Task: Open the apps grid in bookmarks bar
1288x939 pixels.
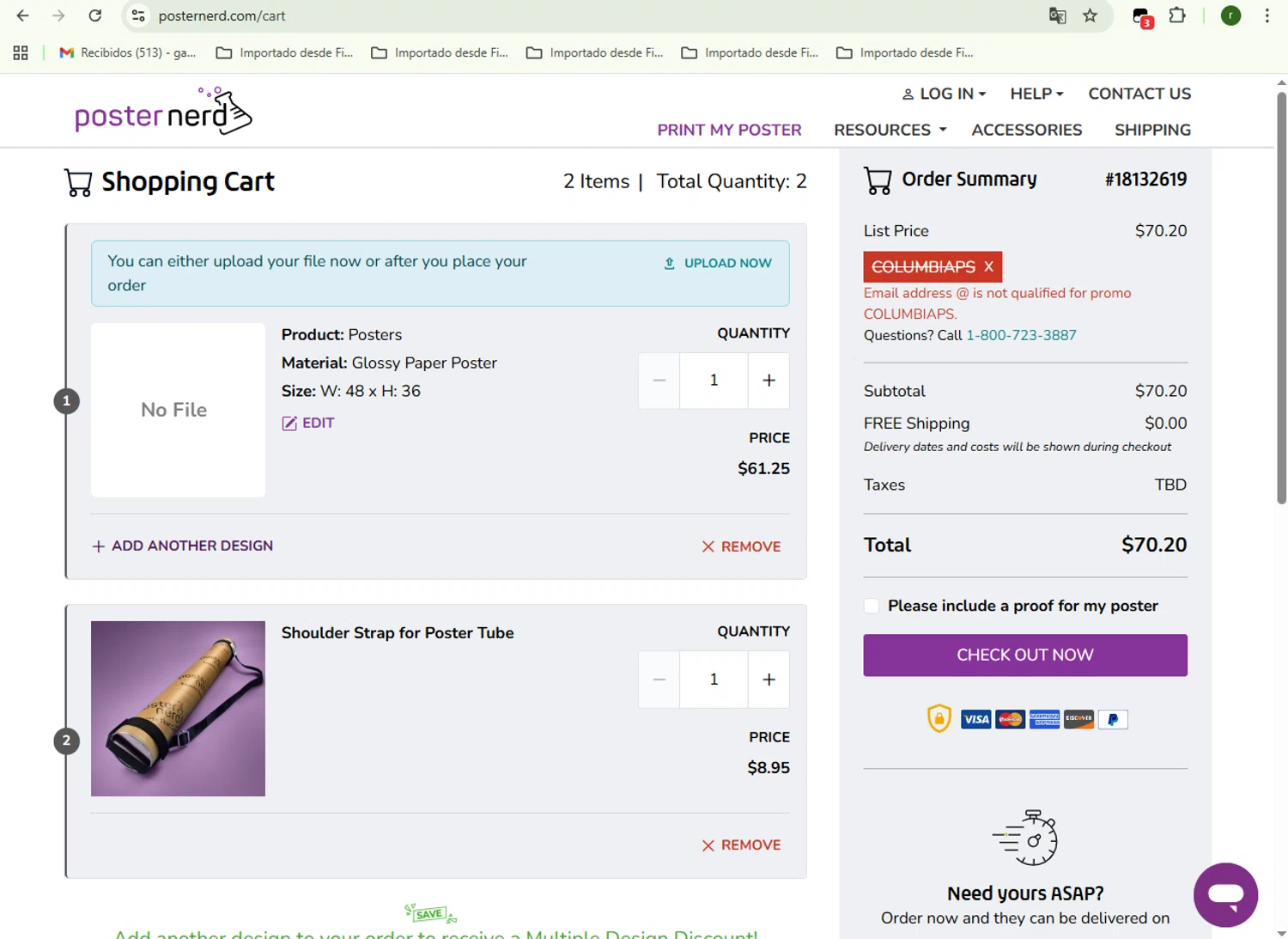Action: (21, 52)
